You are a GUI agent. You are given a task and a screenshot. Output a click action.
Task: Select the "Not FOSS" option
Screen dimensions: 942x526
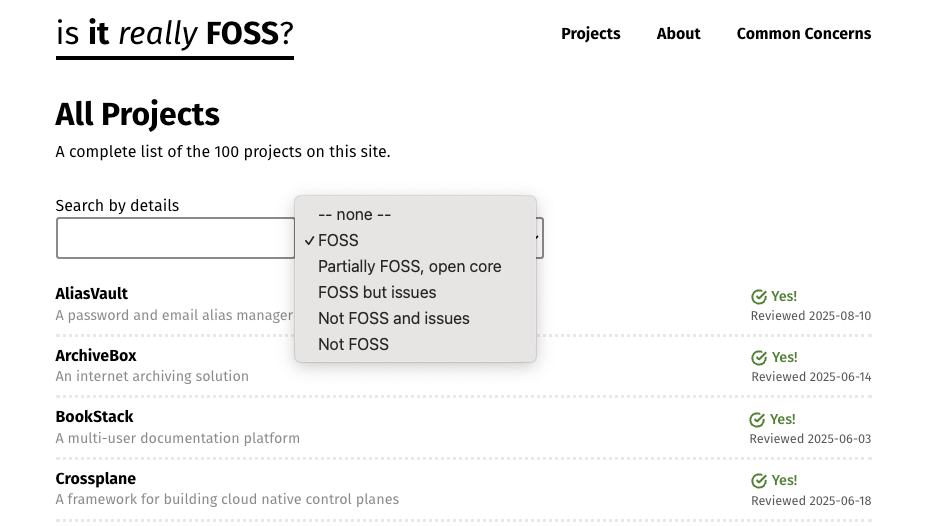pos(353,344)
